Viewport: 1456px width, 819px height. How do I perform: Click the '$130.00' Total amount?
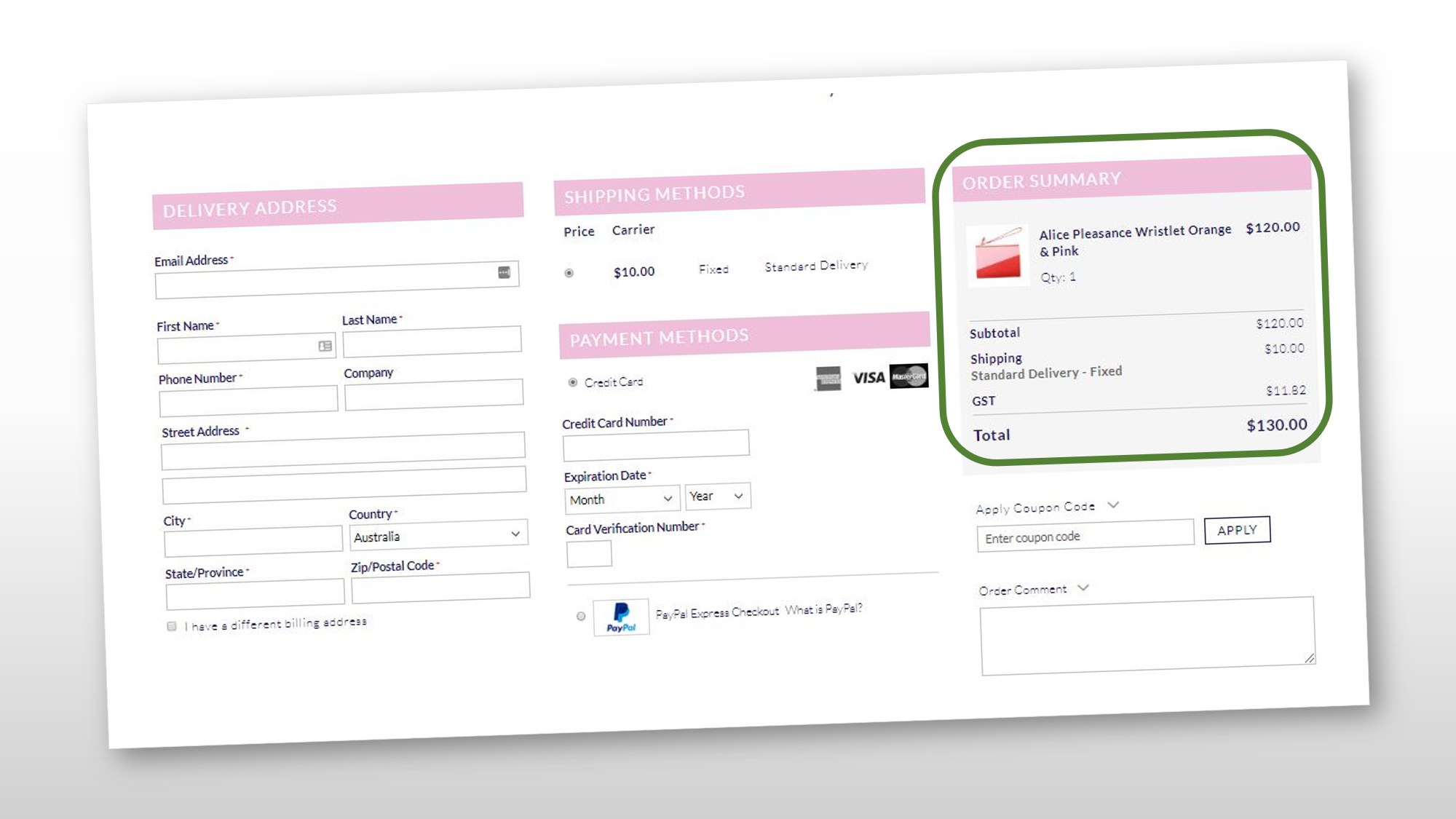tap(1277, 425)
